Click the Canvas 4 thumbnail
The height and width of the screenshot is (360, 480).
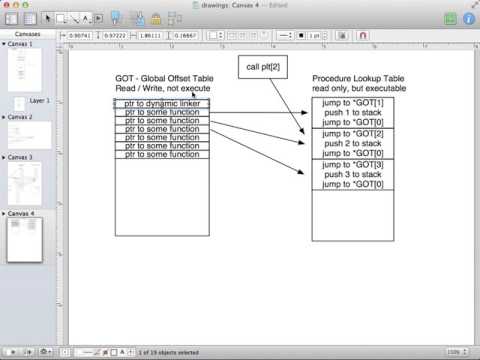pyautogui.click(x=24, y=240)
